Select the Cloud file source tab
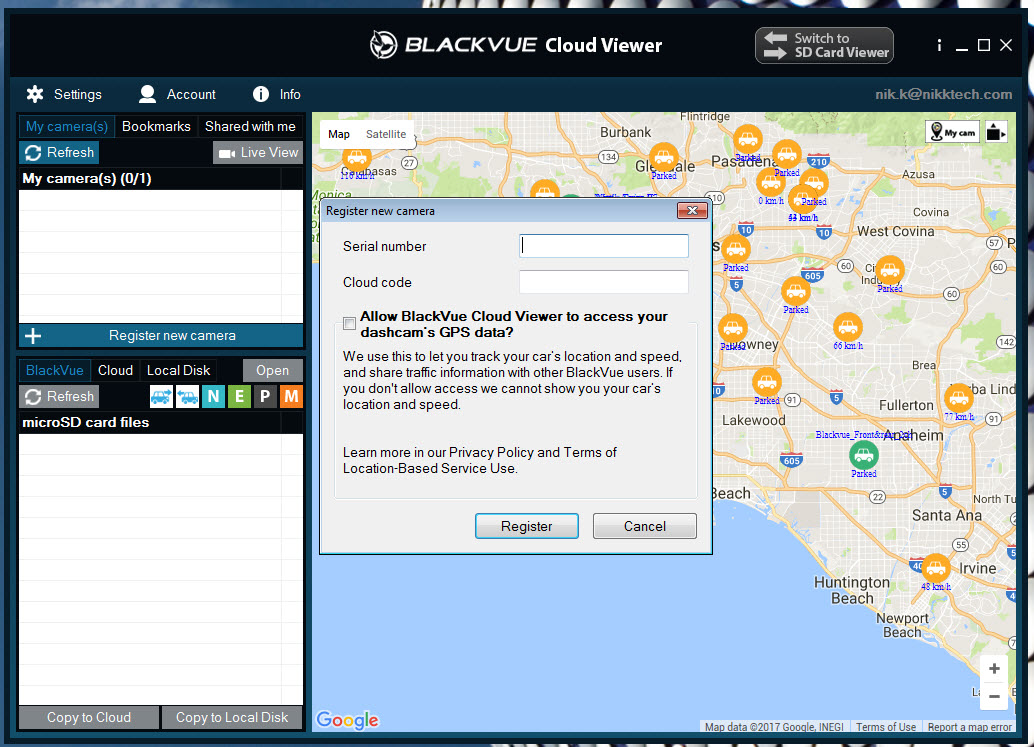Viewport: 1034px width, 747px height. click(x=115, y=371)
